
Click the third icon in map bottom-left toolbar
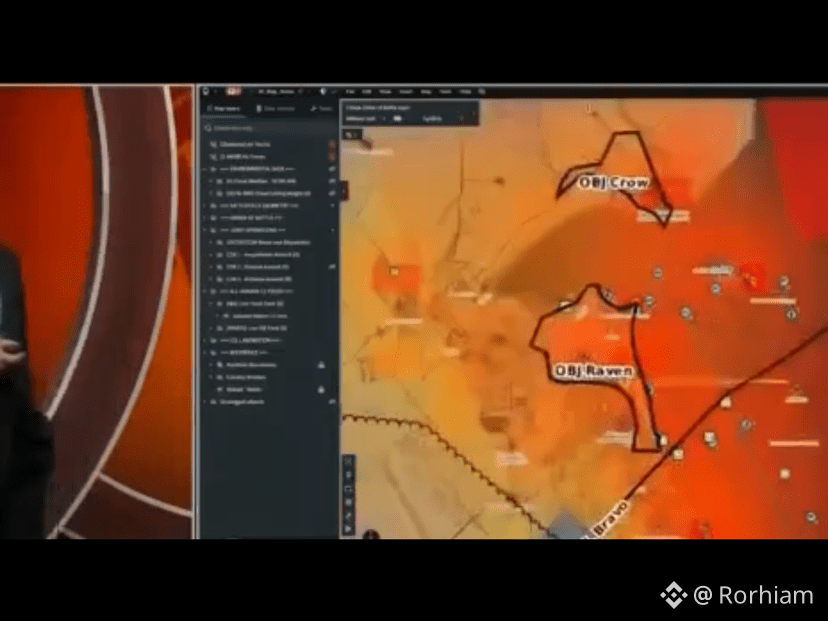(x=348, y=488)
